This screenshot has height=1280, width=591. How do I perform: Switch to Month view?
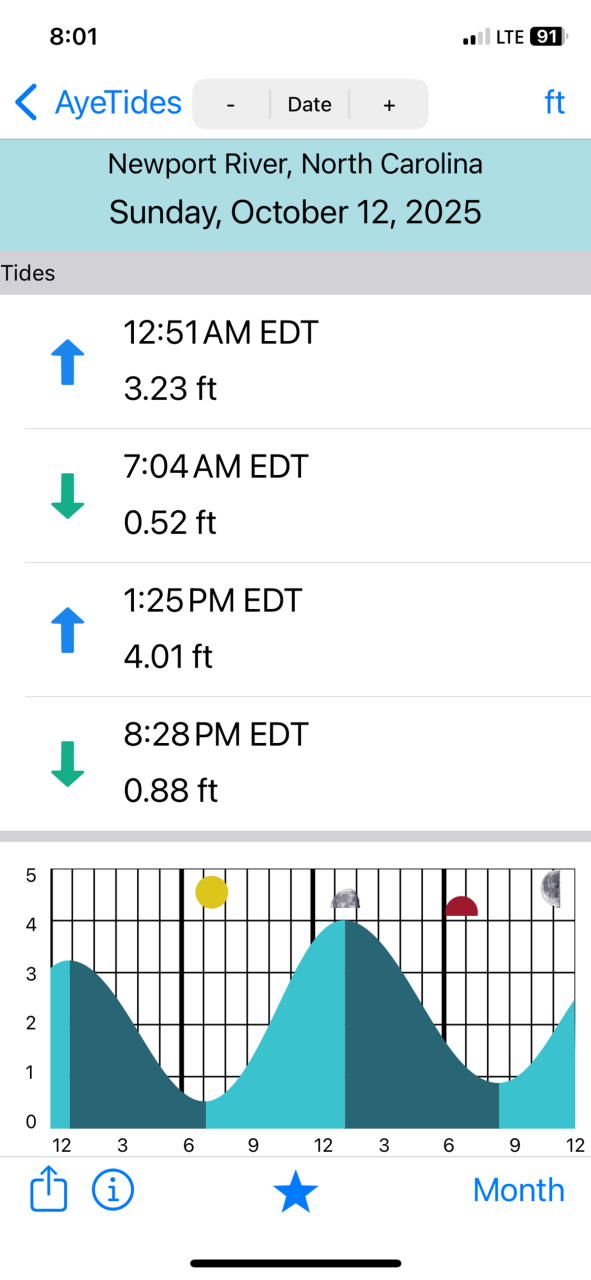518,1190
